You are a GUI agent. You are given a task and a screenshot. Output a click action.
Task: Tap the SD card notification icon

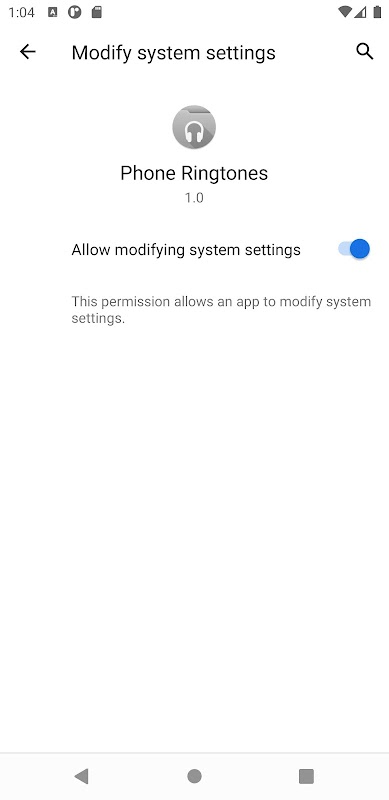96,12
